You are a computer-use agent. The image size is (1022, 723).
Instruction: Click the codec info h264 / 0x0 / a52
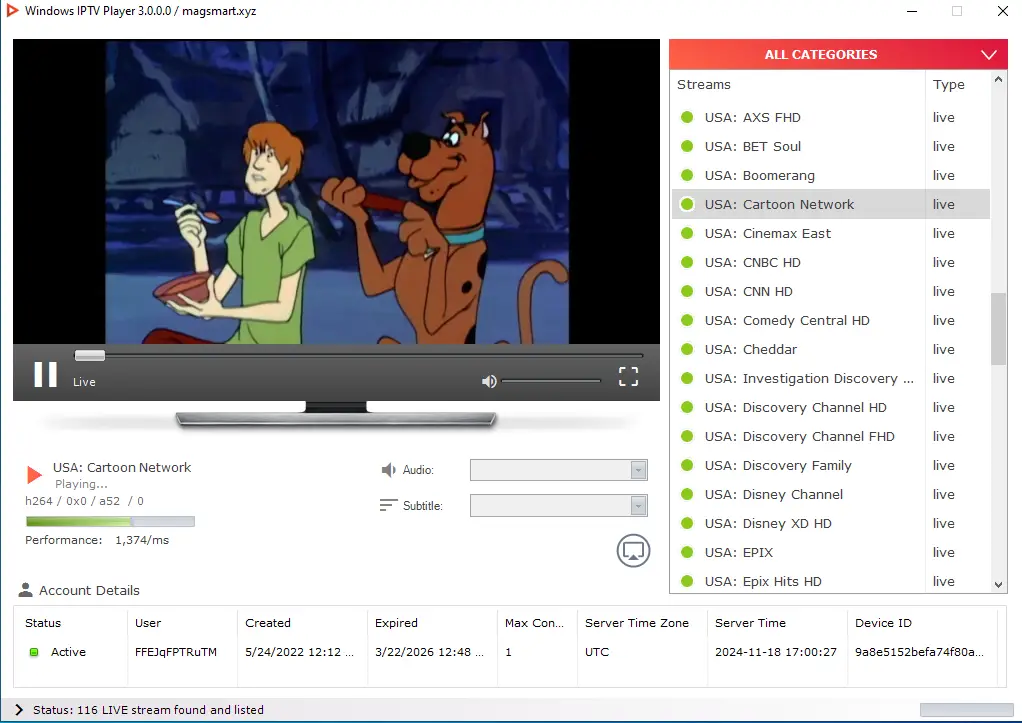tap(84, 501)
